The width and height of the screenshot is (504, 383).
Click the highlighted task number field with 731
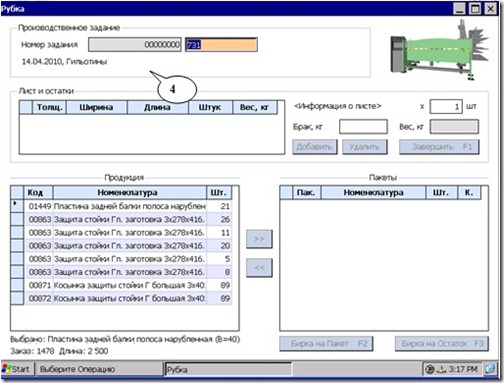click(221, 45)
